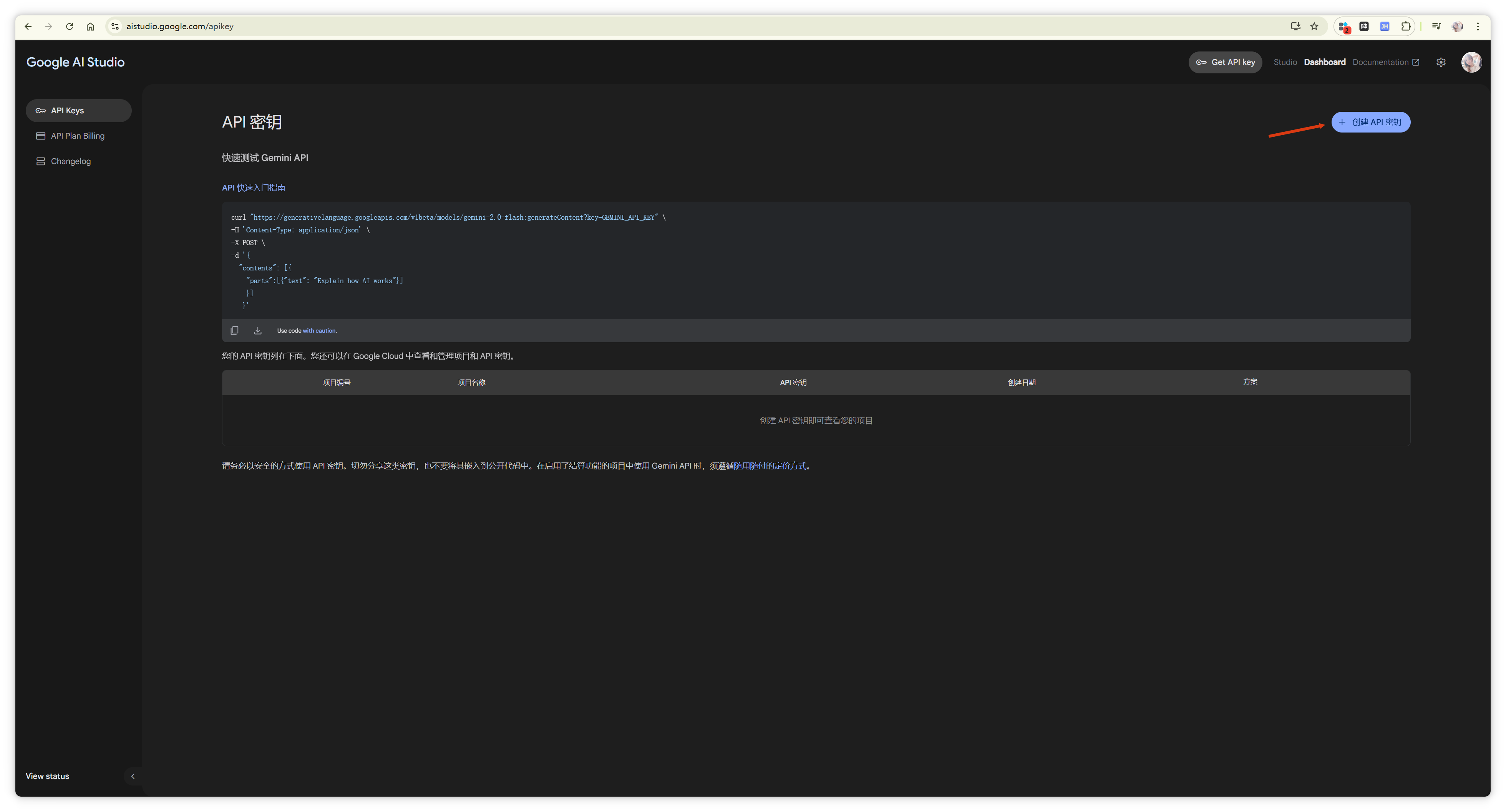The width and height of the screenshot is (1506, 812).
Task: Copy the curl code snippet
Action: pos(234,330)
